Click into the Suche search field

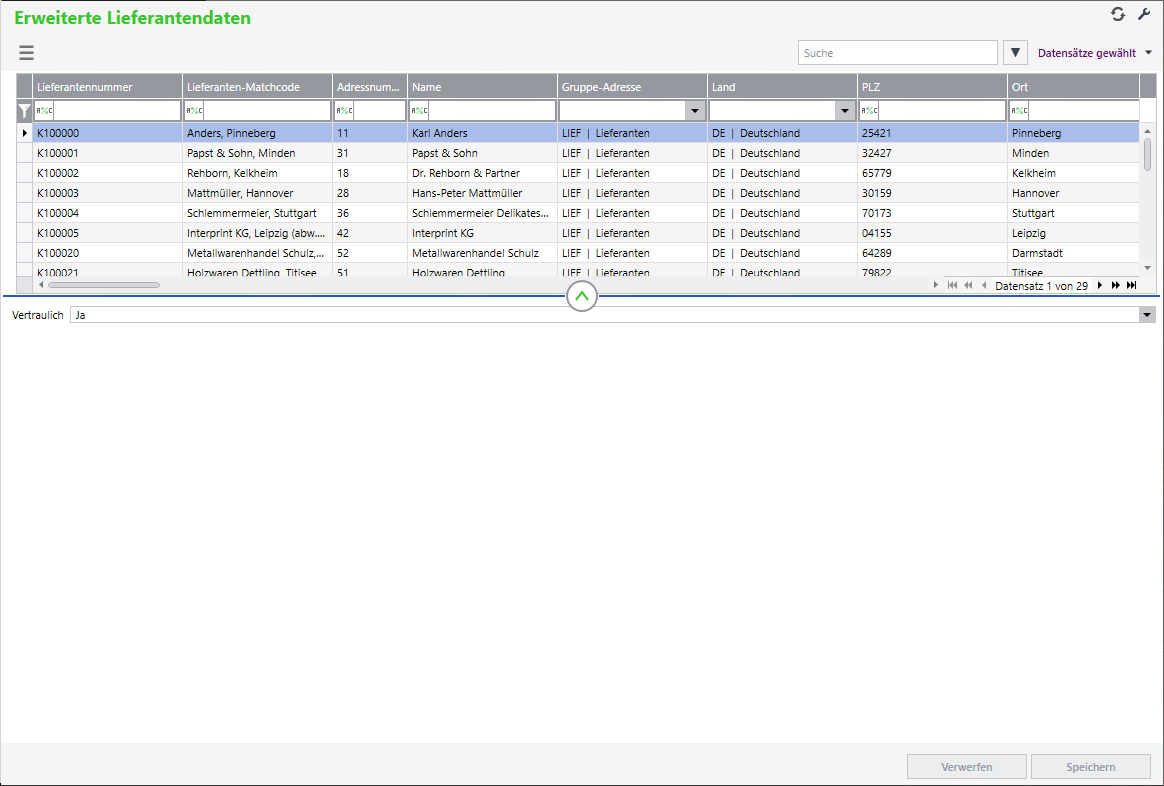coord(897,53)
